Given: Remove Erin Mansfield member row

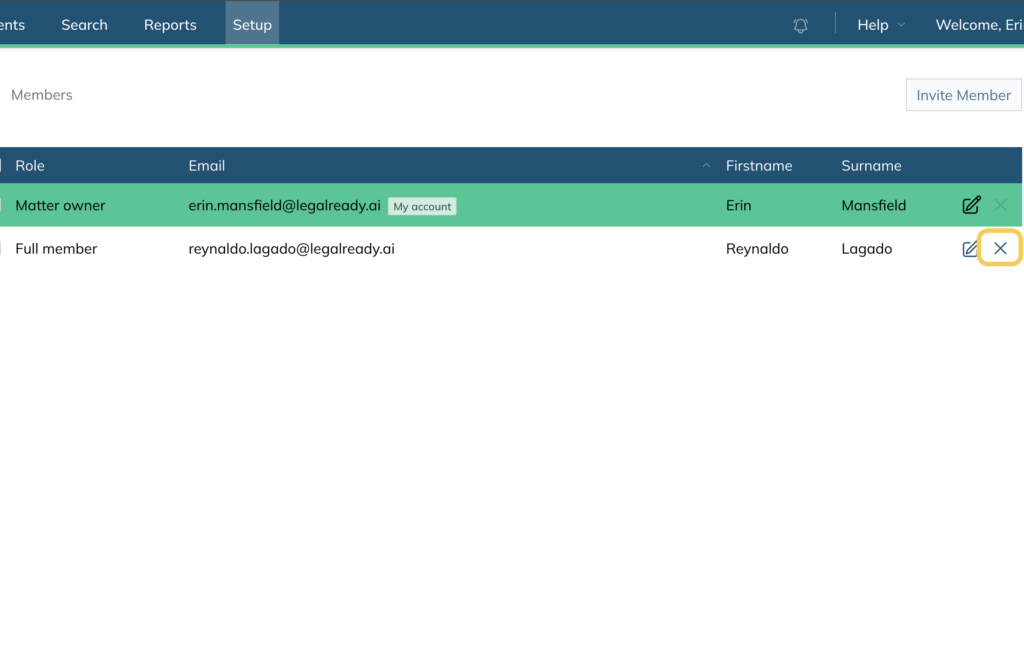Looking at the screenshot, I should pos(1000,205).
